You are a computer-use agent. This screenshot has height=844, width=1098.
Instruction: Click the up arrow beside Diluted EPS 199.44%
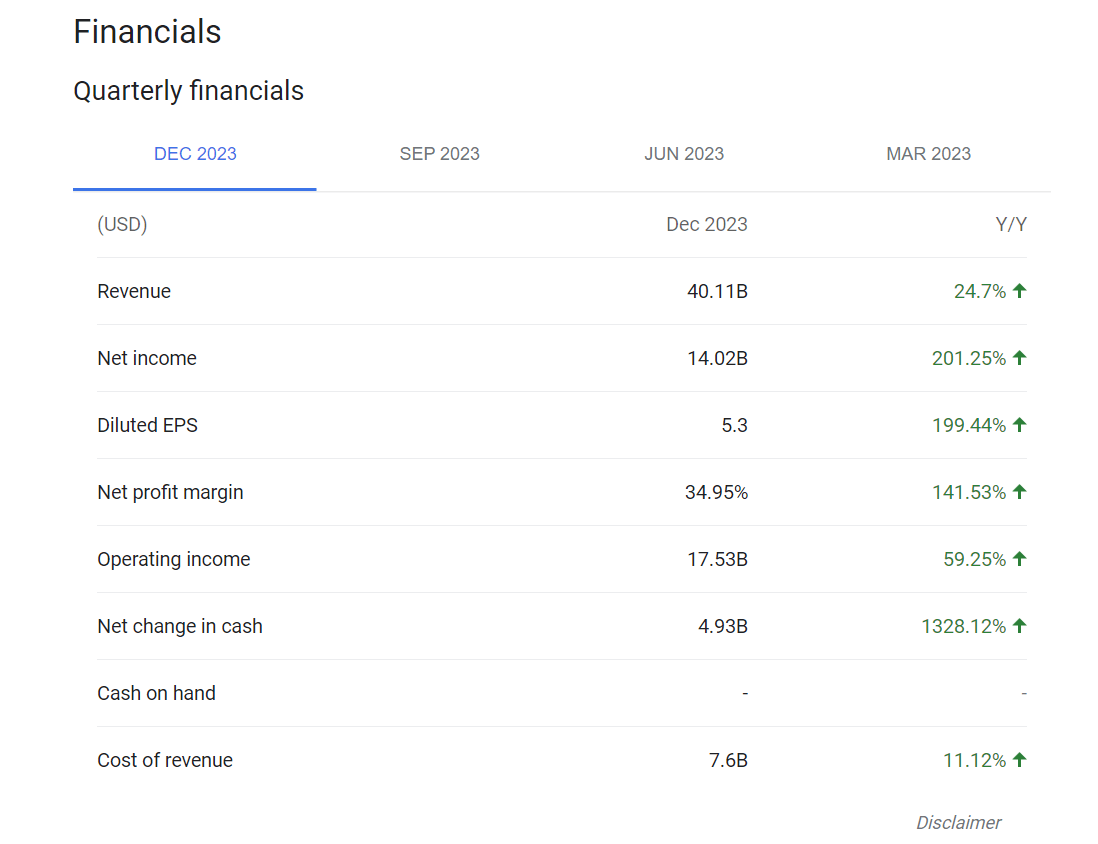click(x=1019, y=425)
